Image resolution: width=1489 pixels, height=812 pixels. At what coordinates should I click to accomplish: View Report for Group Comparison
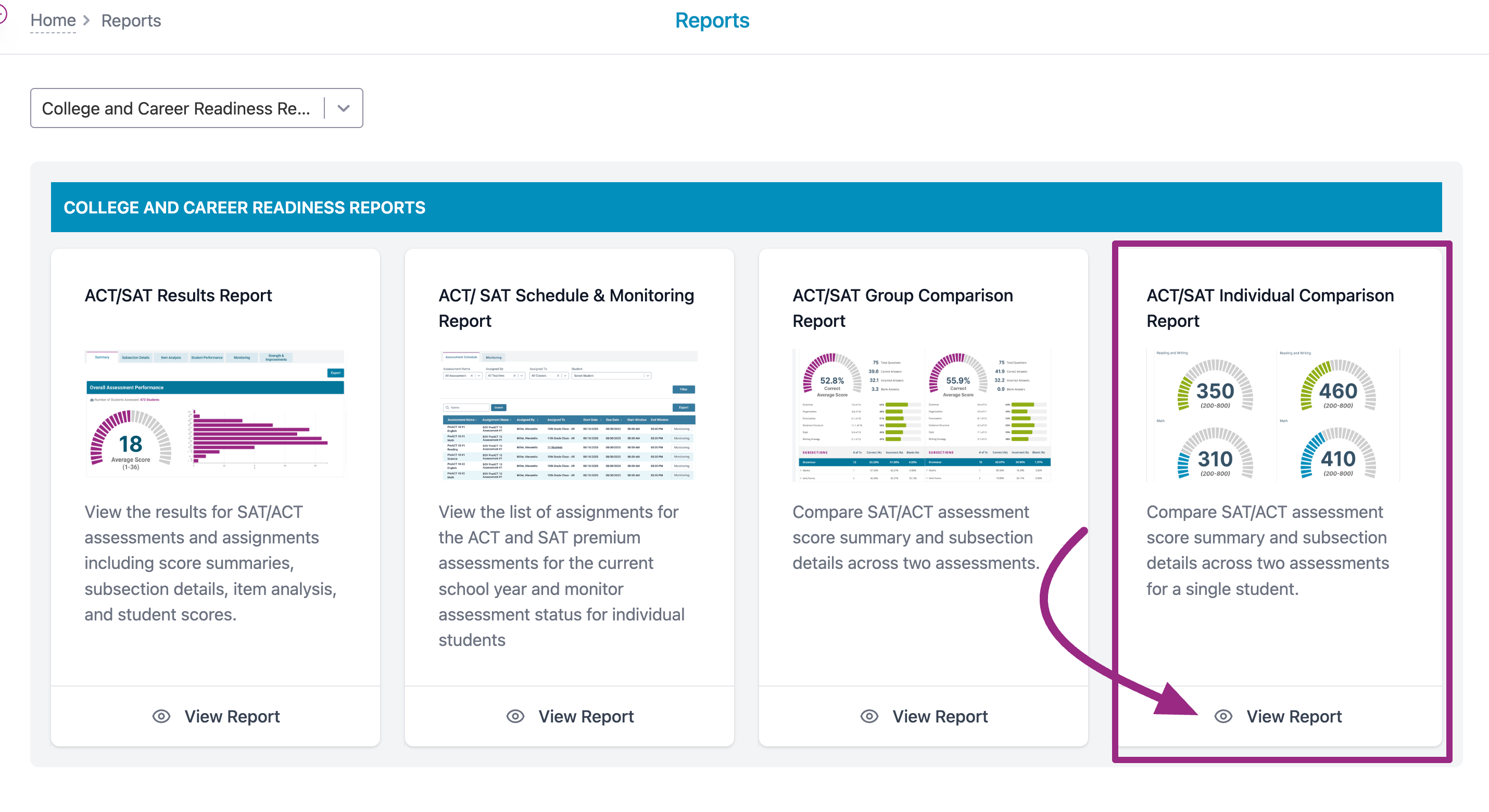940,716
